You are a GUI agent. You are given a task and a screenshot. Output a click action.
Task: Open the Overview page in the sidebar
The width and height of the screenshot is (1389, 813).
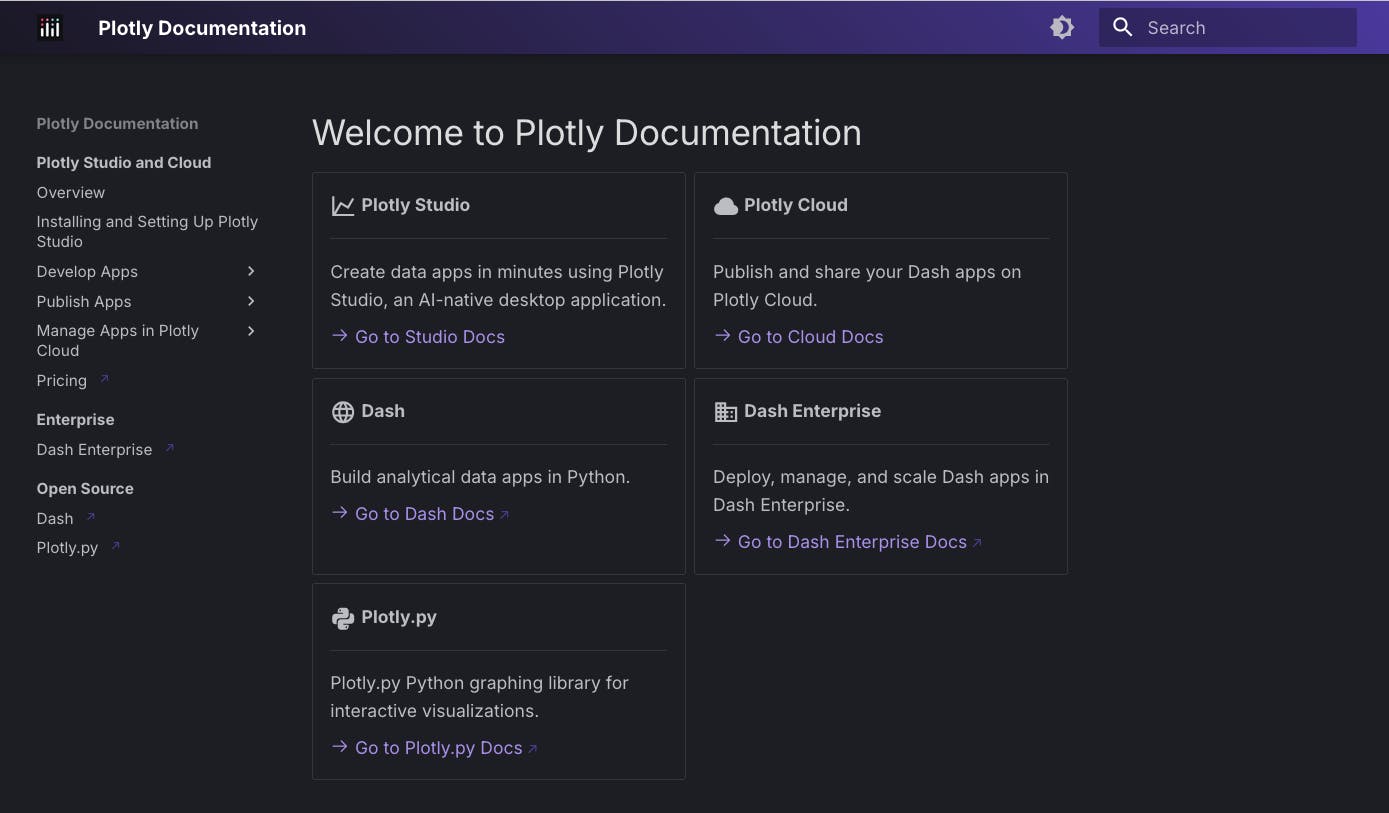70,192
